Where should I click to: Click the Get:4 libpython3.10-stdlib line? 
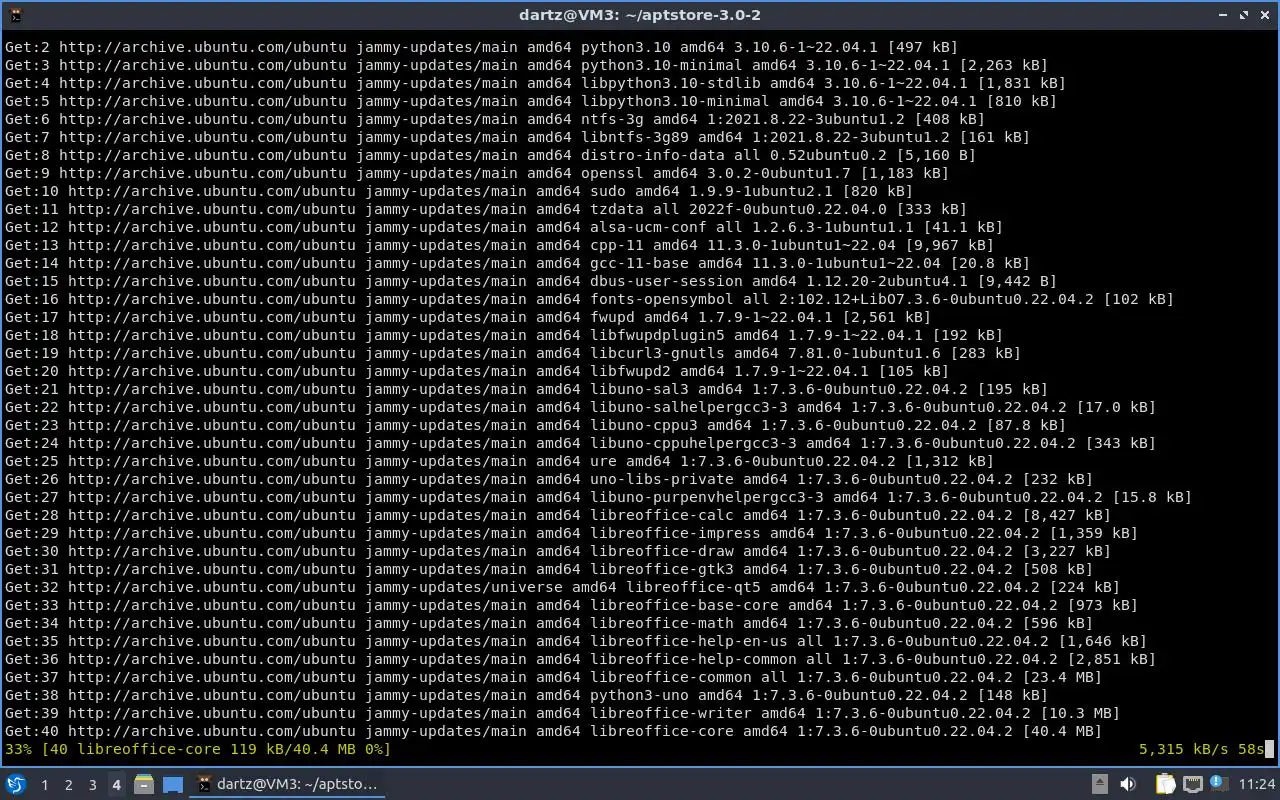point(535,83)
